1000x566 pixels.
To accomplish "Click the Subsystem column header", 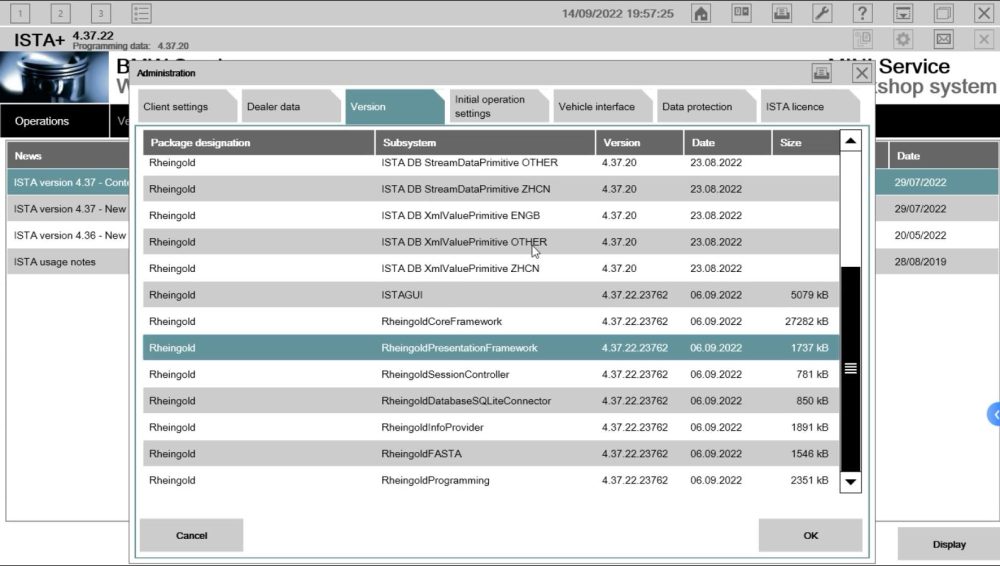I will [x=485, y=143].
